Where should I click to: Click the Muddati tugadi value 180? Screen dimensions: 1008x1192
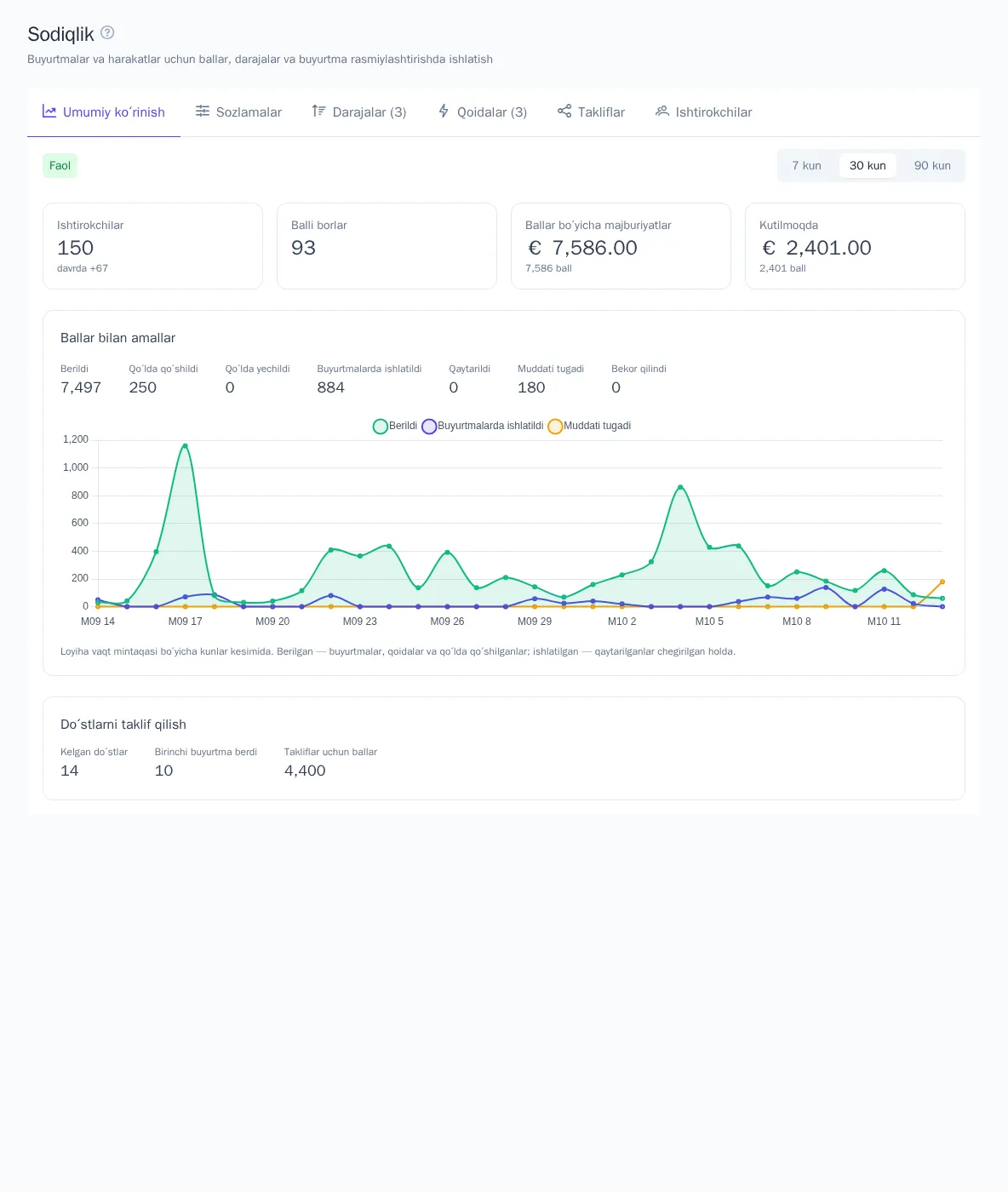[531, 387]
